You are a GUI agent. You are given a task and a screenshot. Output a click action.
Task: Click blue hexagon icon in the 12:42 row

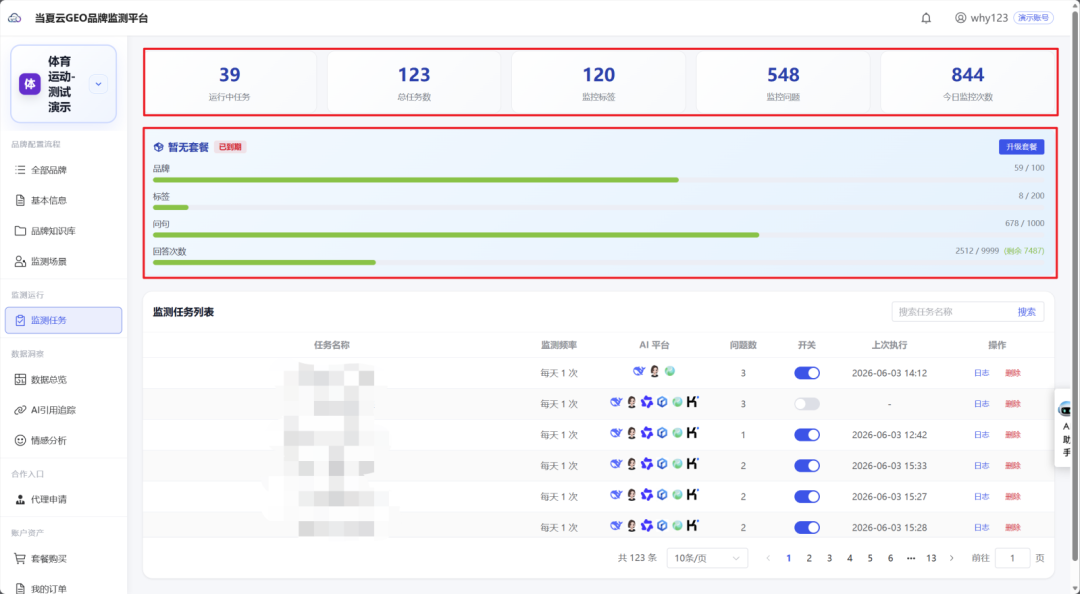[662, 433]
